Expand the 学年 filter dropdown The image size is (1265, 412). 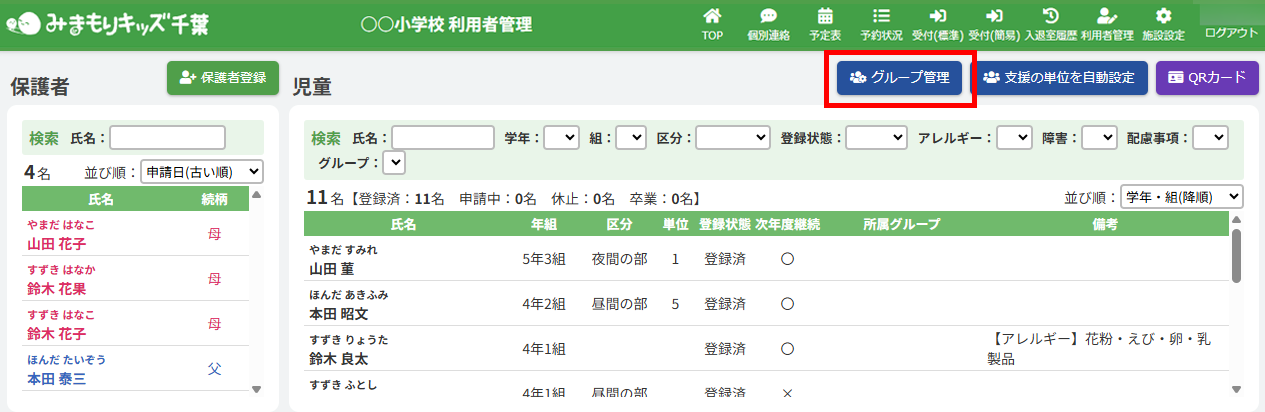coord(561,138)
